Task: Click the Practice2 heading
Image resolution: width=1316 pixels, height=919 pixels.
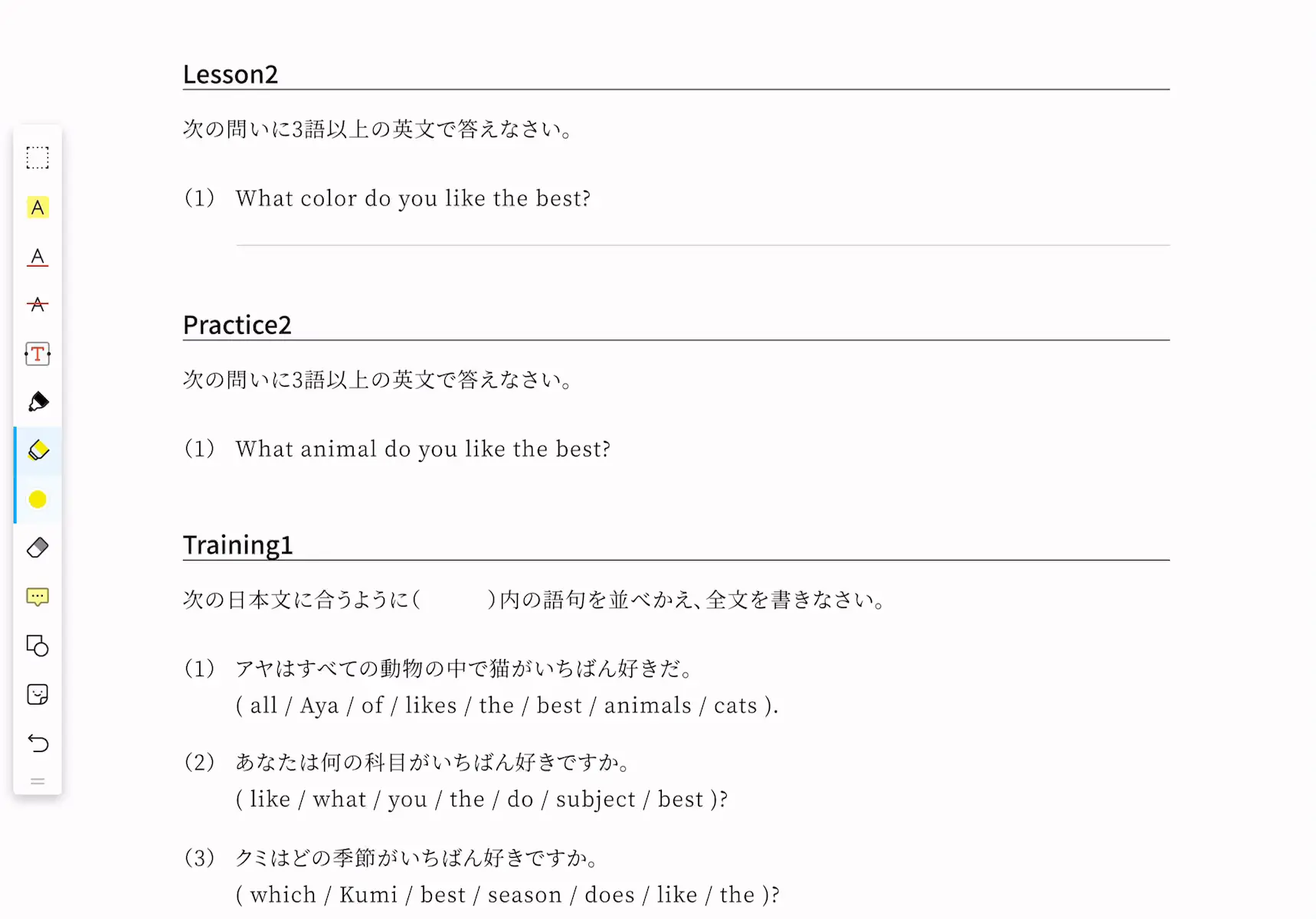Action: tap(237, 325)
